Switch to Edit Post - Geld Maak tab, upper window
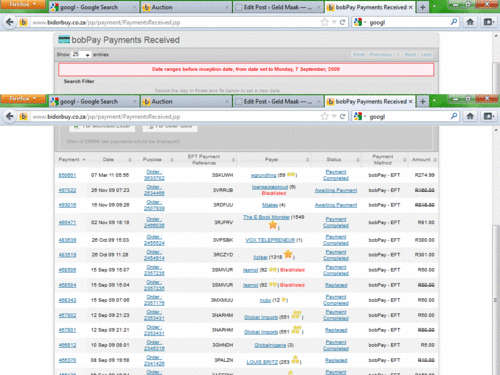Screen dimensions: 500x375 278,7
